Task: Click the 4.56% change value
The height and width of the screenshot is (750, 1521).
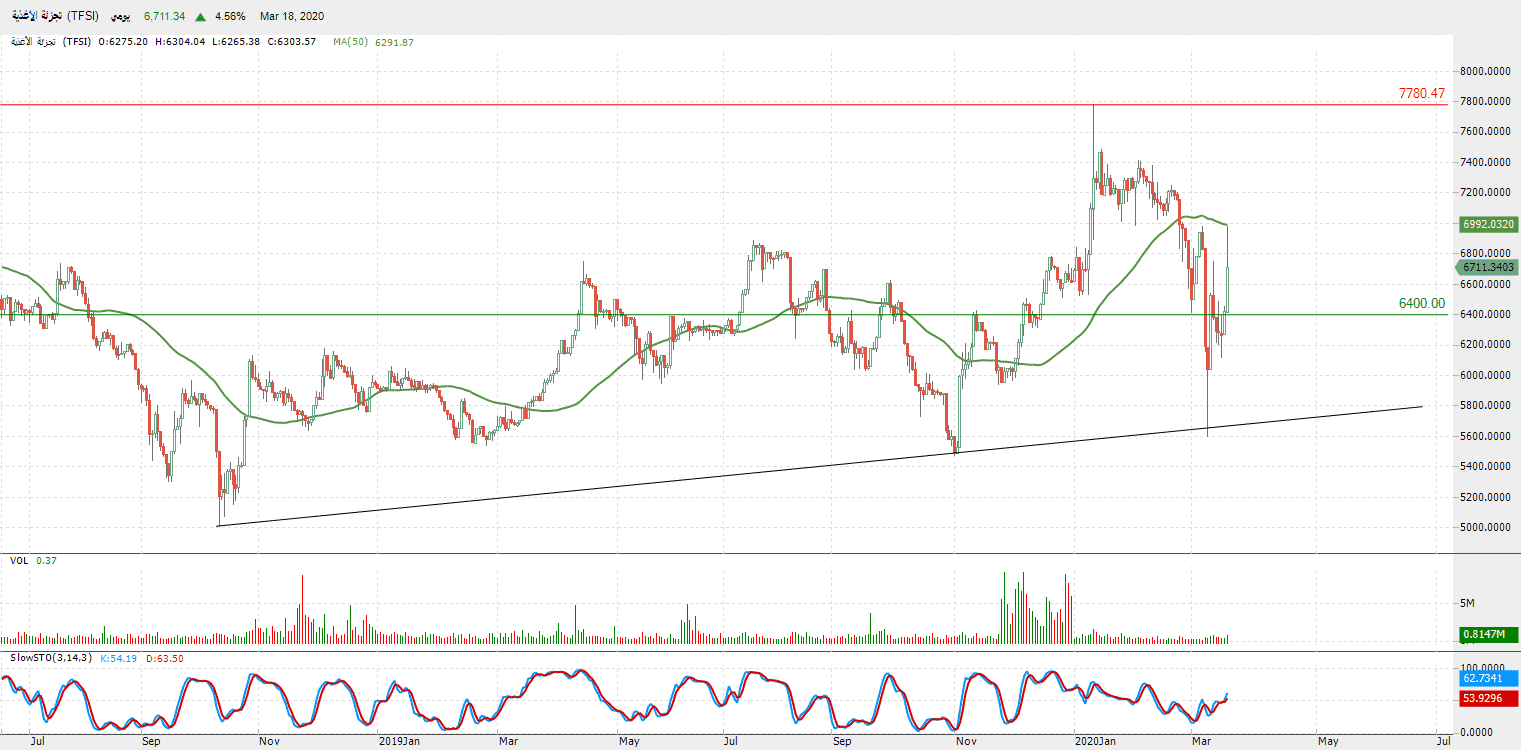Action: point(229,17)
